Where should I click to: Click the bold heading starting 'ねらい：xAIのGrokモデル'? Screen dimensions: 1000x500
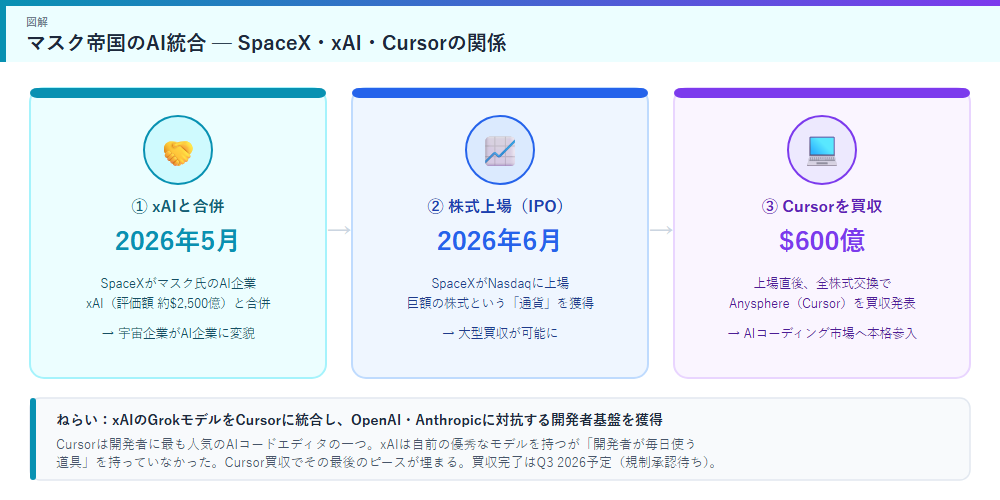tap(359, 420)
